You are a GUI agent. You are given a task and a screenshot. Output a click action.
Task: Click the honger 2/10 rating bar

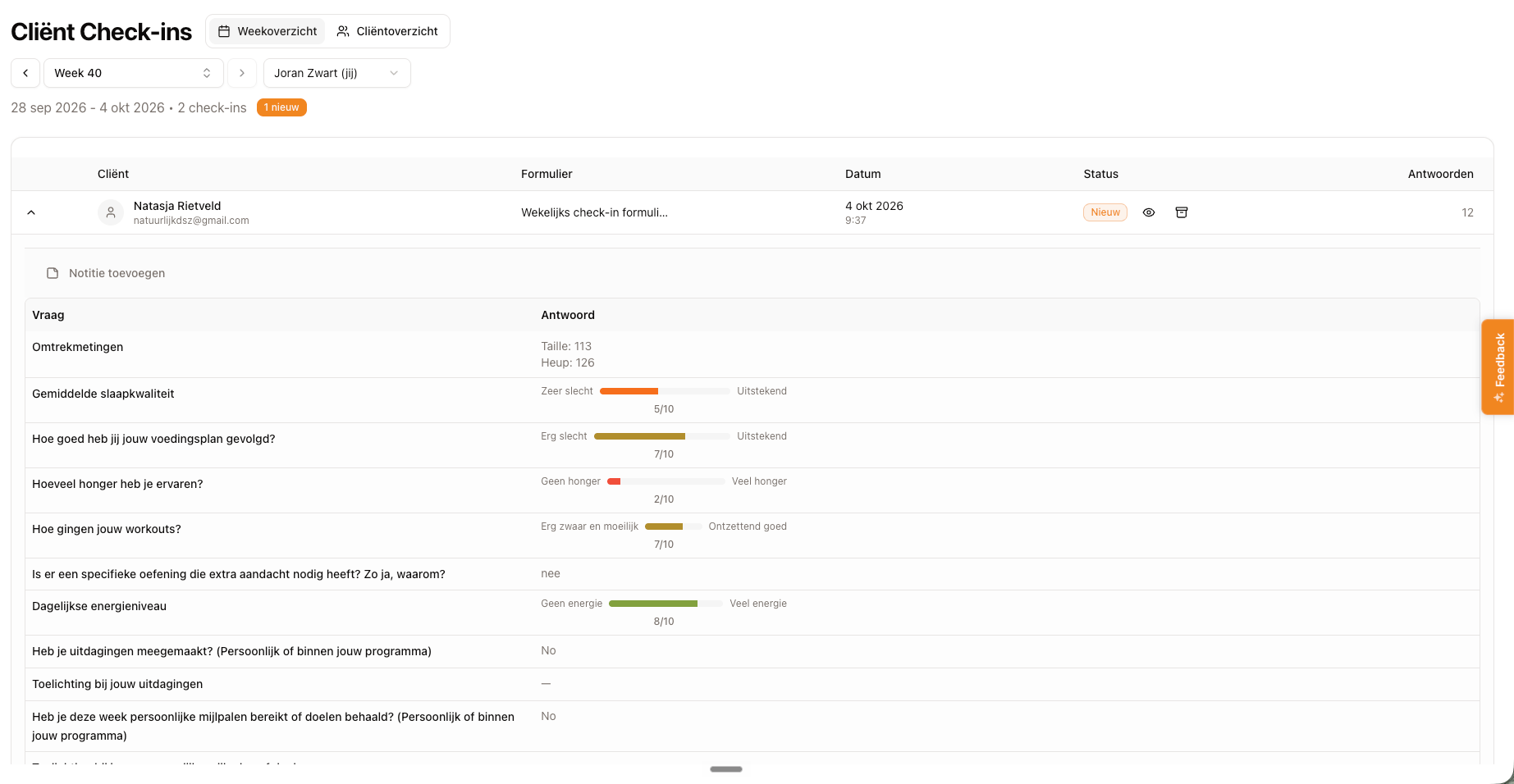click(x=666, y=481)
